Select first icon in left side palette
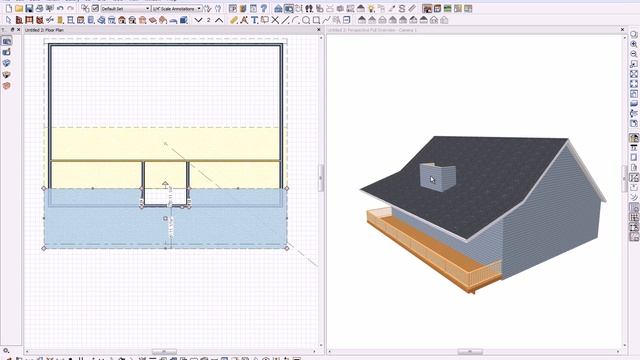 pos(7,41)
